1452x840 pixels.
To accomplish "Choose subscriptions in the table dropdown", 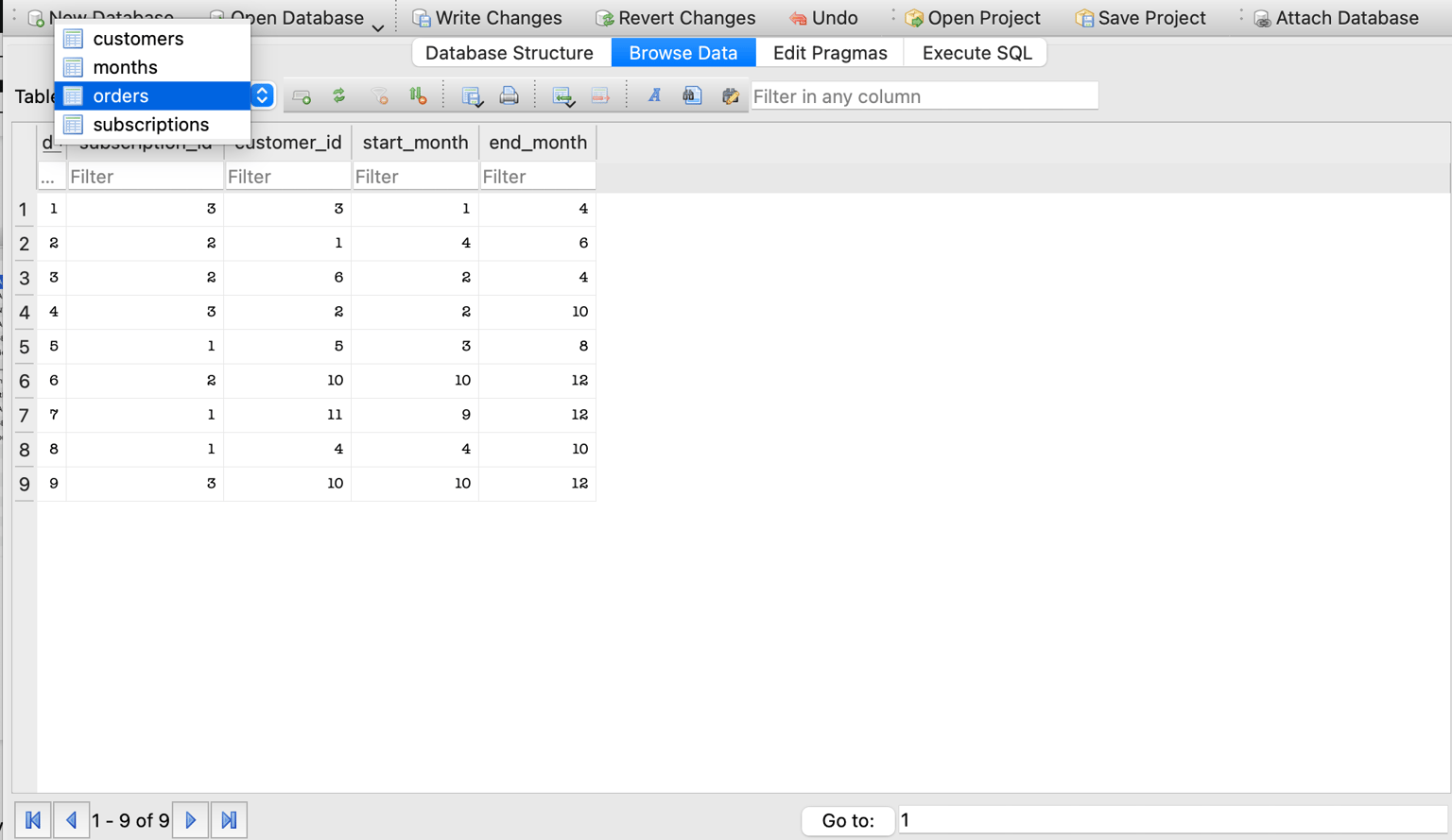I will (152, 125).
